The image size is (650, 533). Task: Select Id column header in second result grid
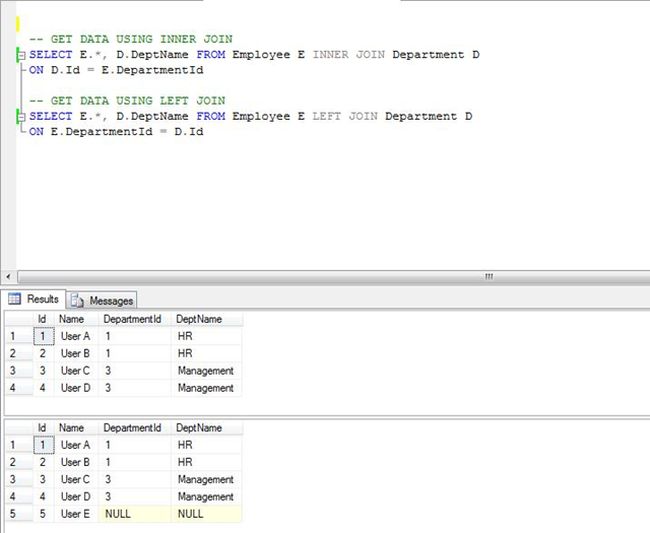(43, 428)
